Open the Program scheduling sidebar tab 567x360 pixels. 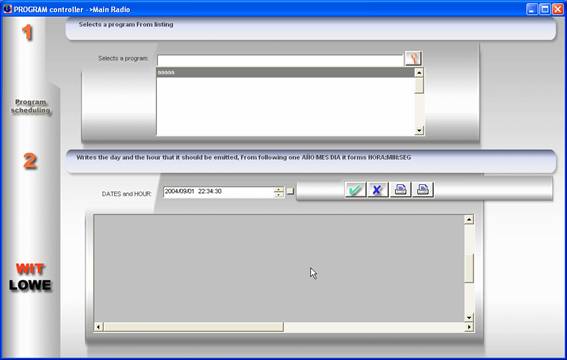[x=30, y=106]
